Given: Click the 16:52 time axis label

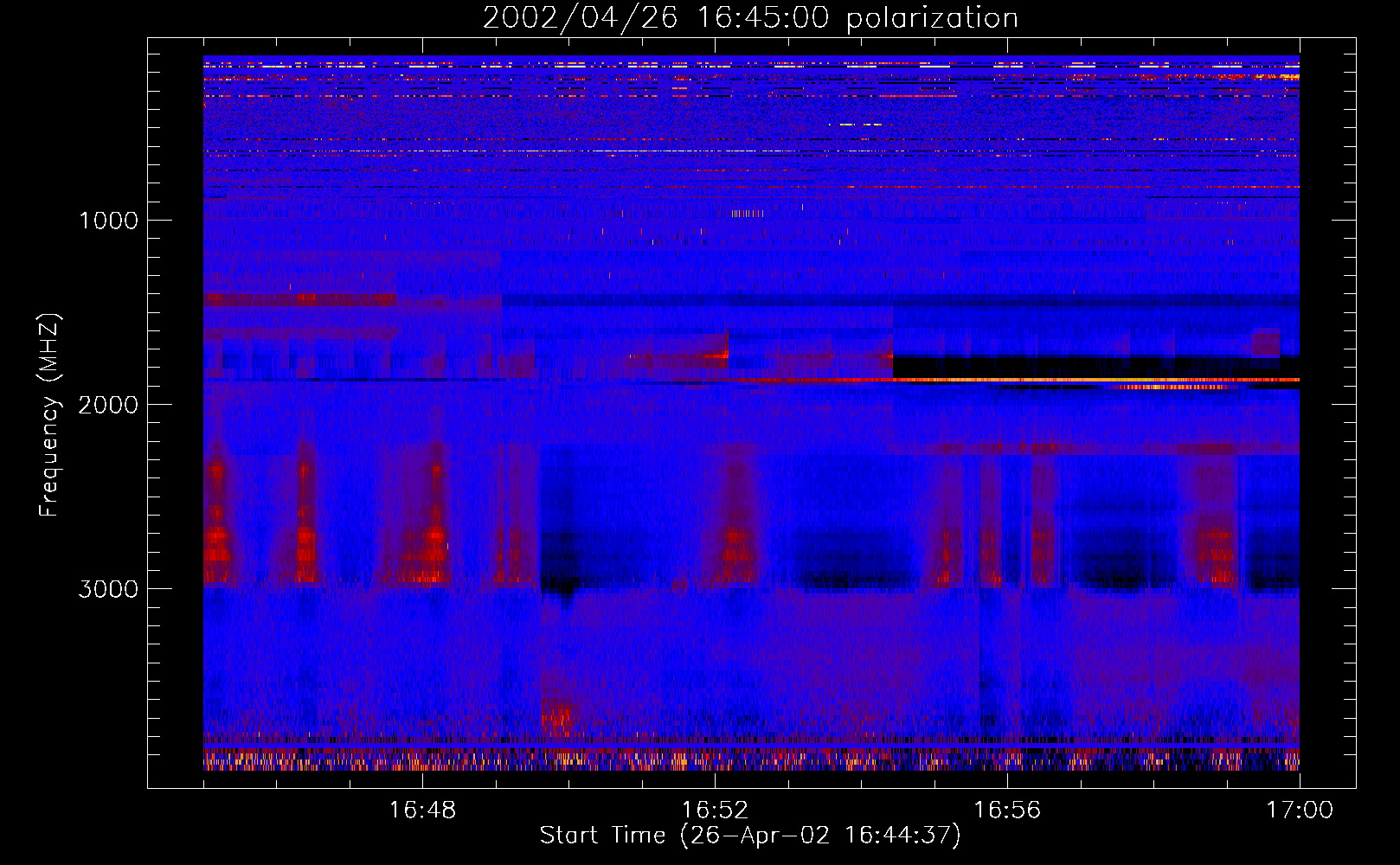Looking at the screenshot, I should [715, 811].
